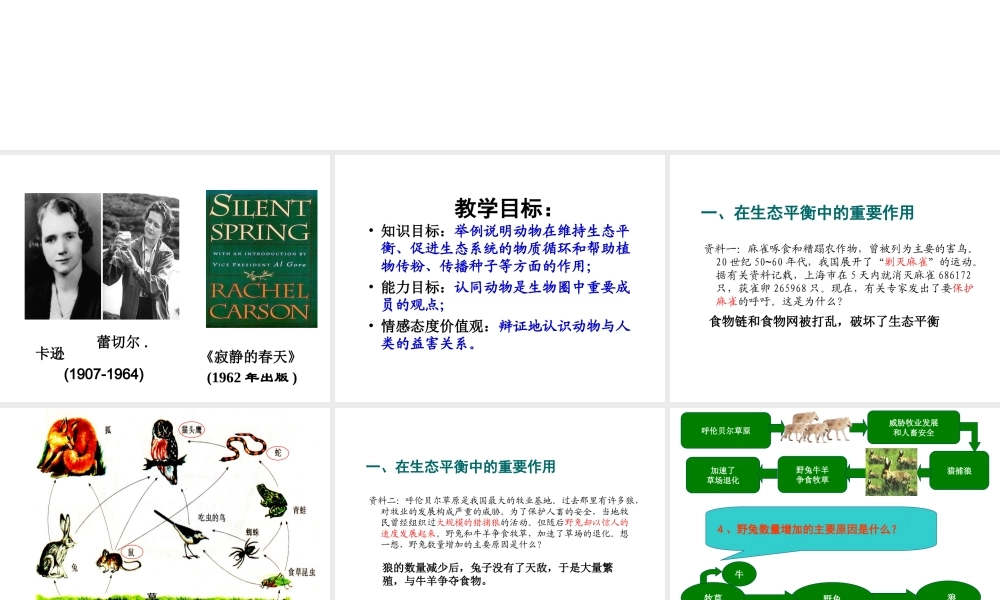Viewport: 1000px width, 600px height.
Task: Click the green '呼伦贝尔草原' box
Action: click(726, 430)
